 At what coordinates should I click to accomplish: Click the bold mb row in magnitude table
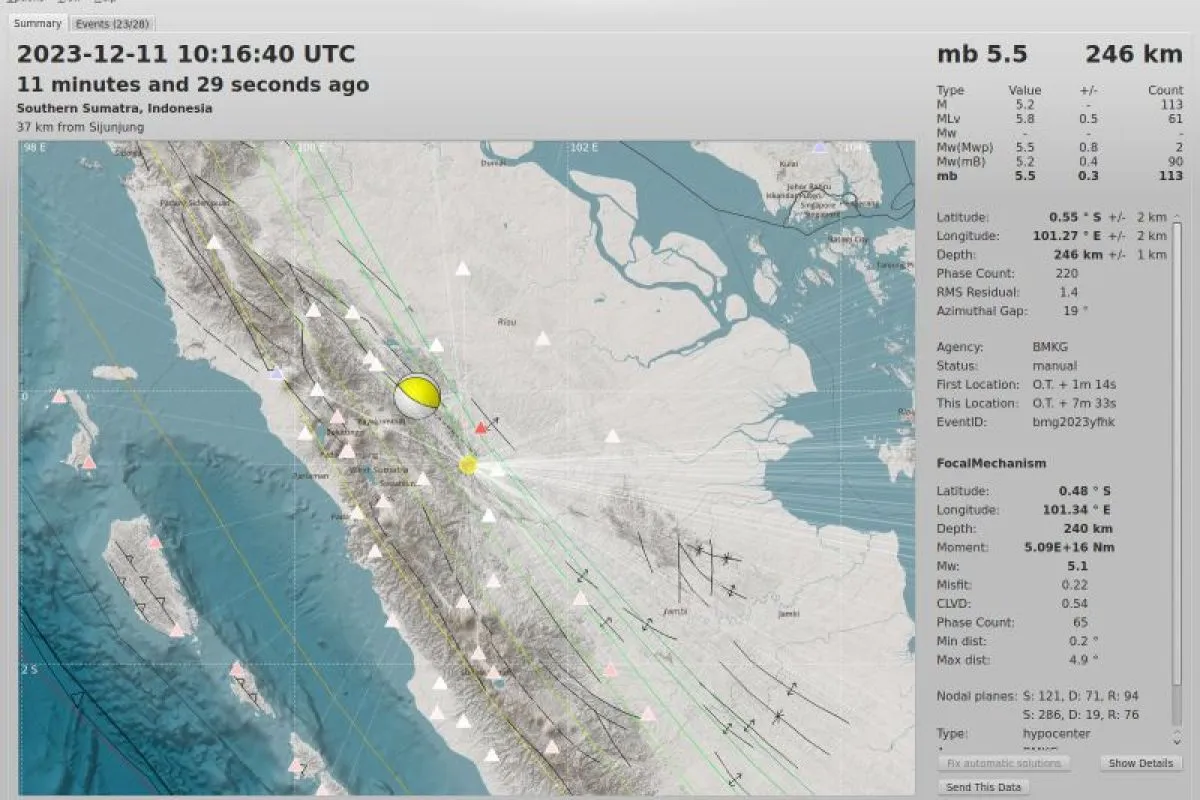coord(1060,176)
